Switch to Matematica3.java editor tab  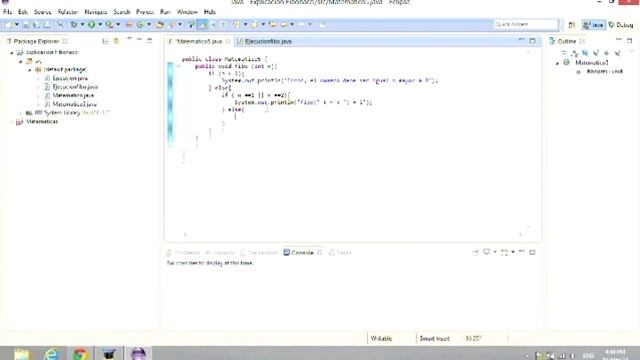[199, 41]
